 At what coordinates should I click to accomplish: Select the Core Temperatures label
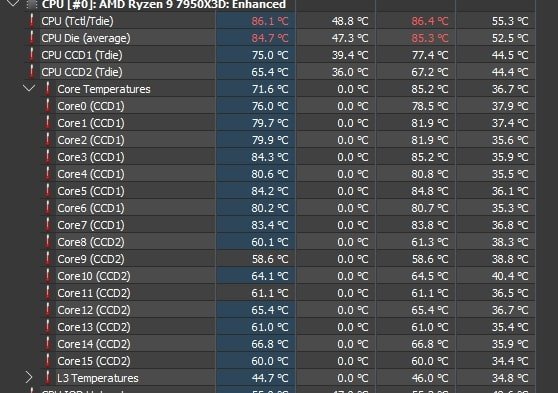pyautogui.click(x=104, y=89)
